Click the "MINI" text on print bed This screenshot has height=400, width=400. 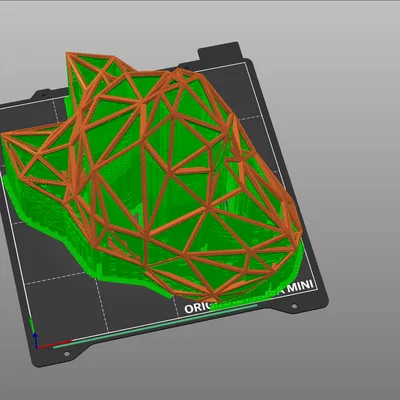click(301, 286)
